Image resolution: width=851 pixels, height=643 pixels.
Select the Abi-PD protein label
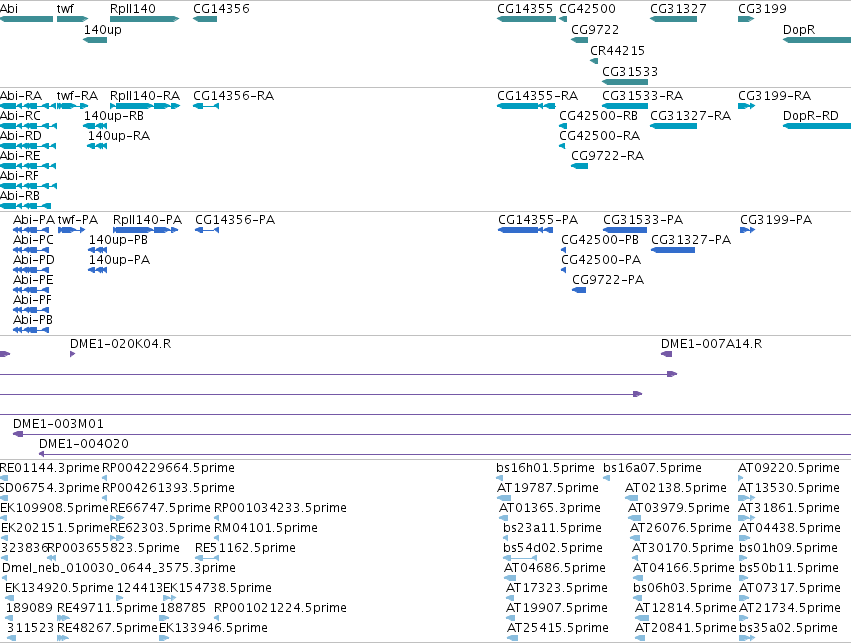pyautogui.click(x=34, y=260)
